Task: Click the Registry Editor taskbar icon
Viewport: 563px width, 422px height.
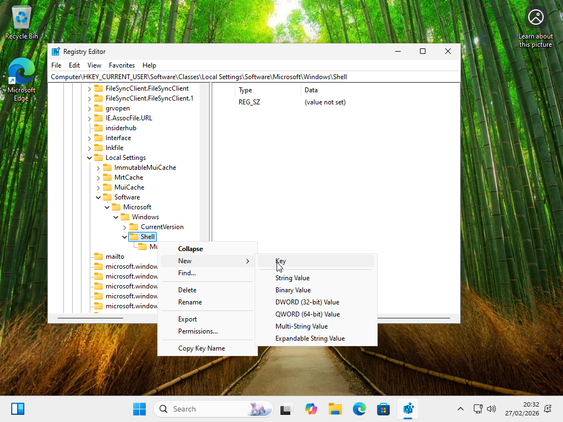Action: coord(408,409)
